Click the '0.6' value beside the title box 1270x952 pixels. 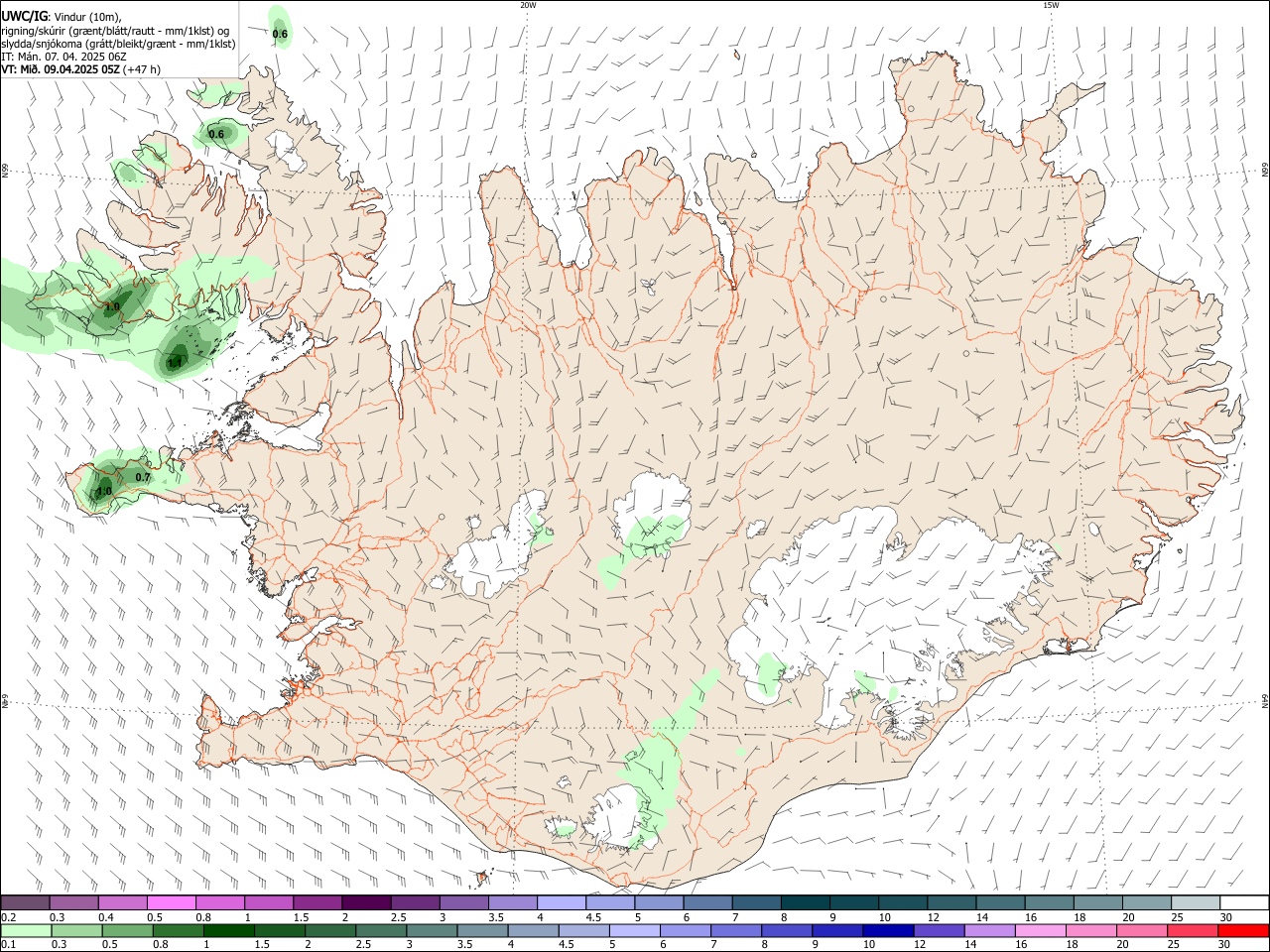pyautogui.click(x=280, y=34)
